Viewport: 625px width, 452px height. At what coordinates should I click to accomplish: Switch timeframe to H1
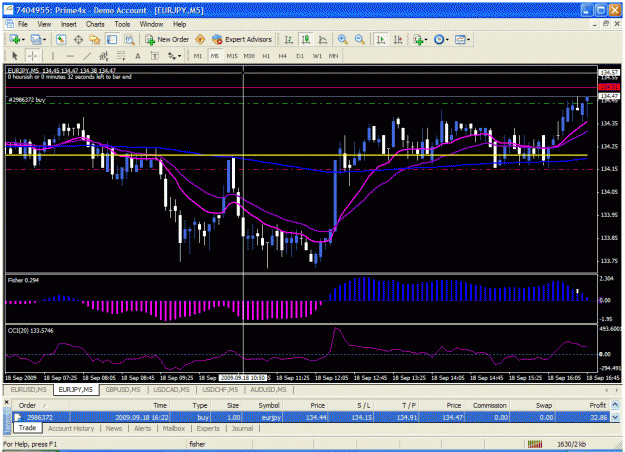coord(266,56)
